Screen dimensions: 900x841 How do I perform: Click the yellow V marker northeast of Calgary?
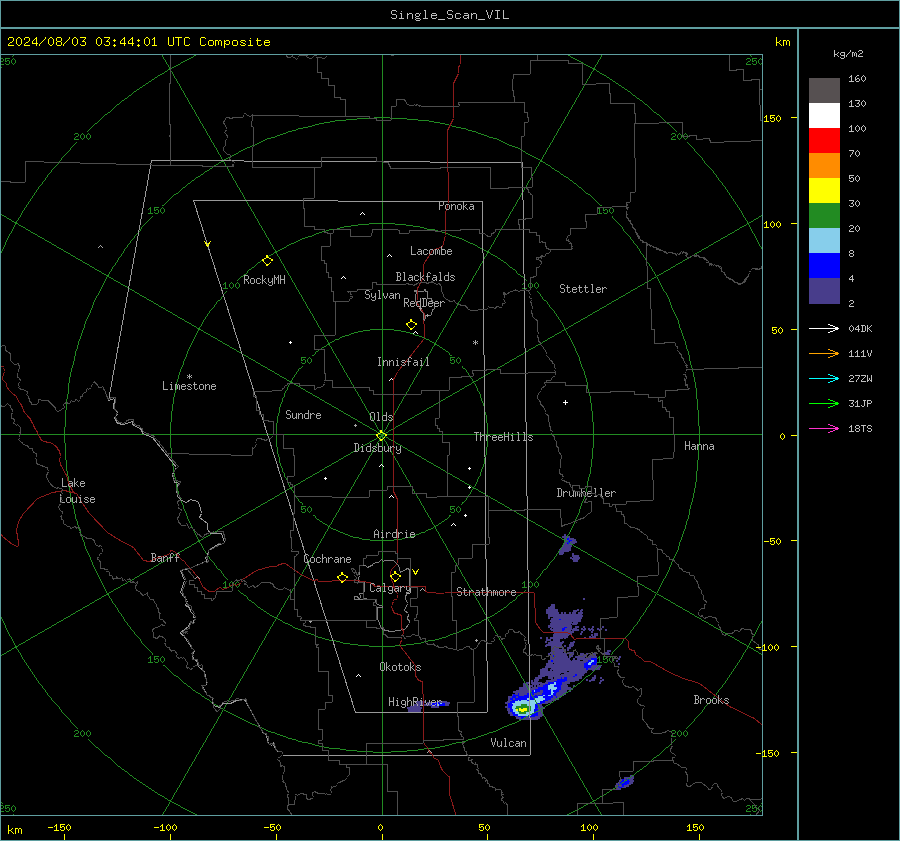click(416, 572)
